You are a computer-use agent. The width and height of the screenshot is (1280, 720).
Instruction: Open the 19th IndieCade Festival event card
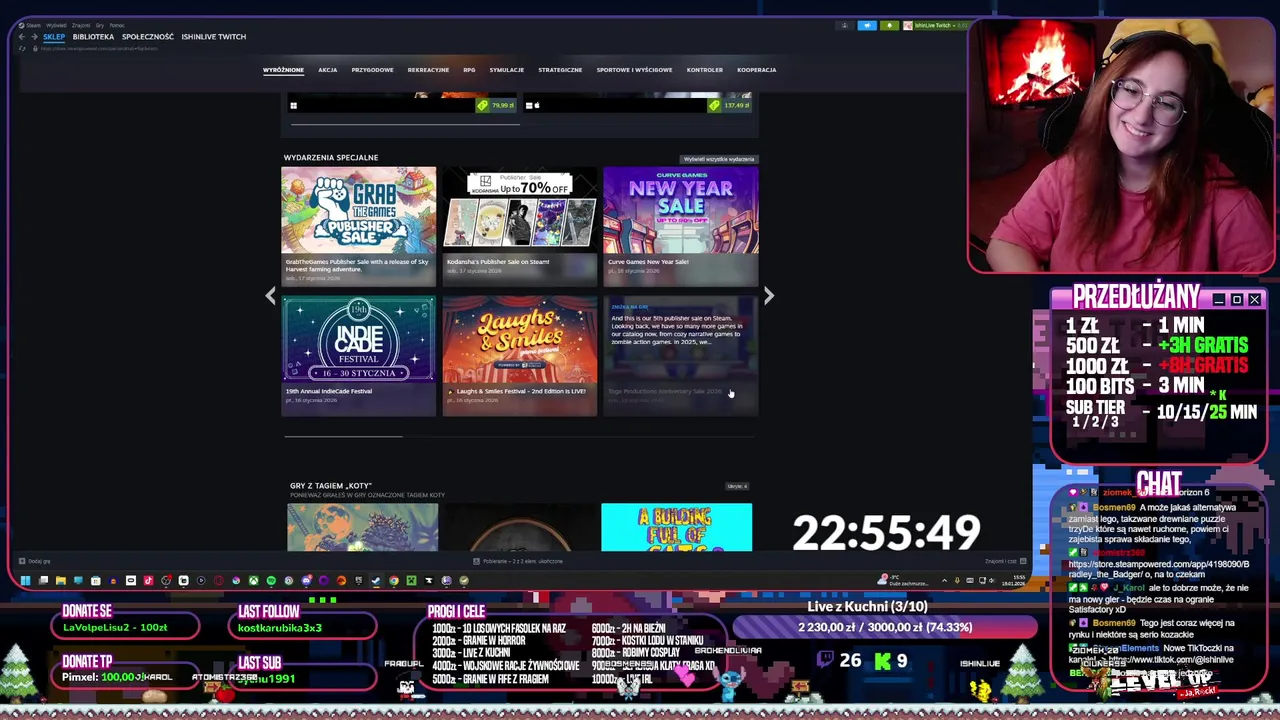point(358,355)
